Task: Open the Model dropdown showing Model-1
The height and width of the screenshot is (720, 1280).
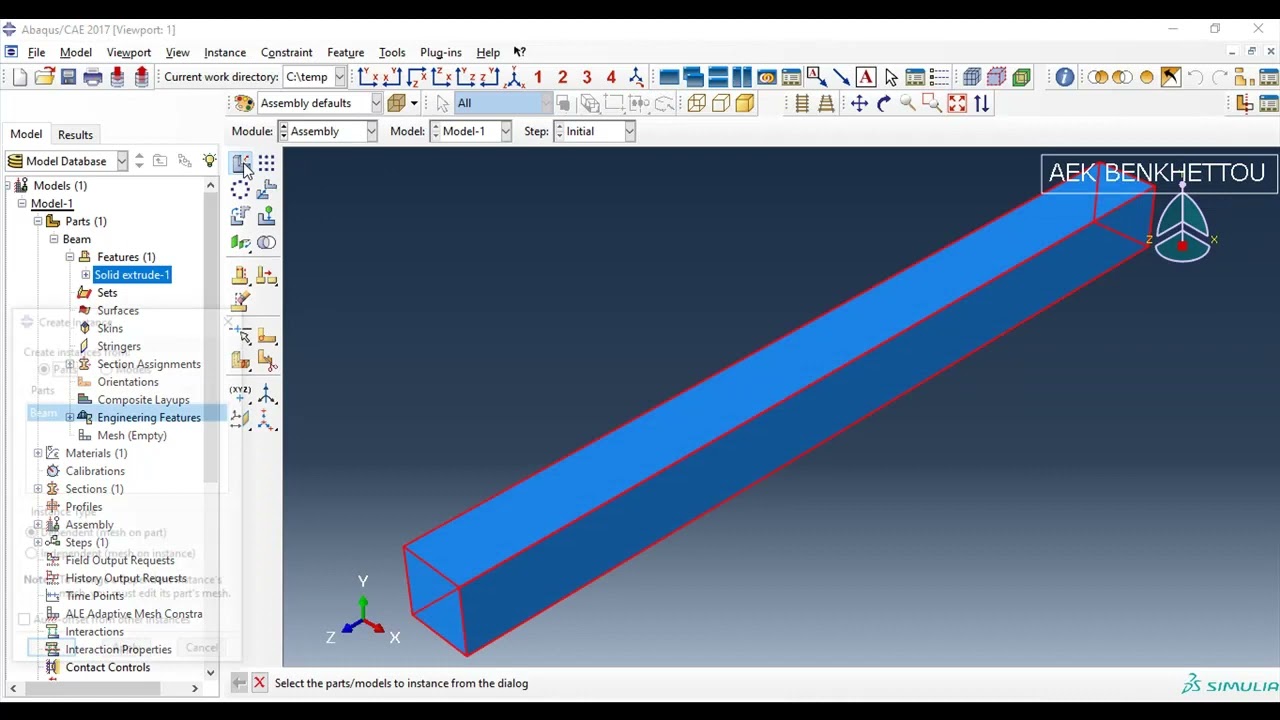Action: point(471,131)
